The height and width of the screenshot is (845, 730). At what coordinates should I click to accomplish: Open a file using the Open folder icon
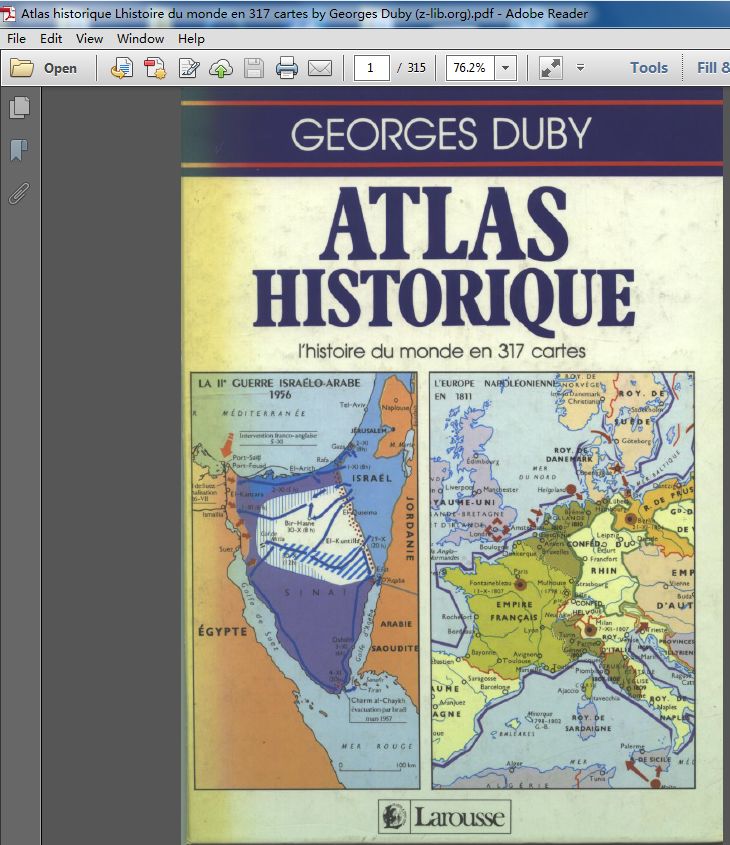pos(22,68)
